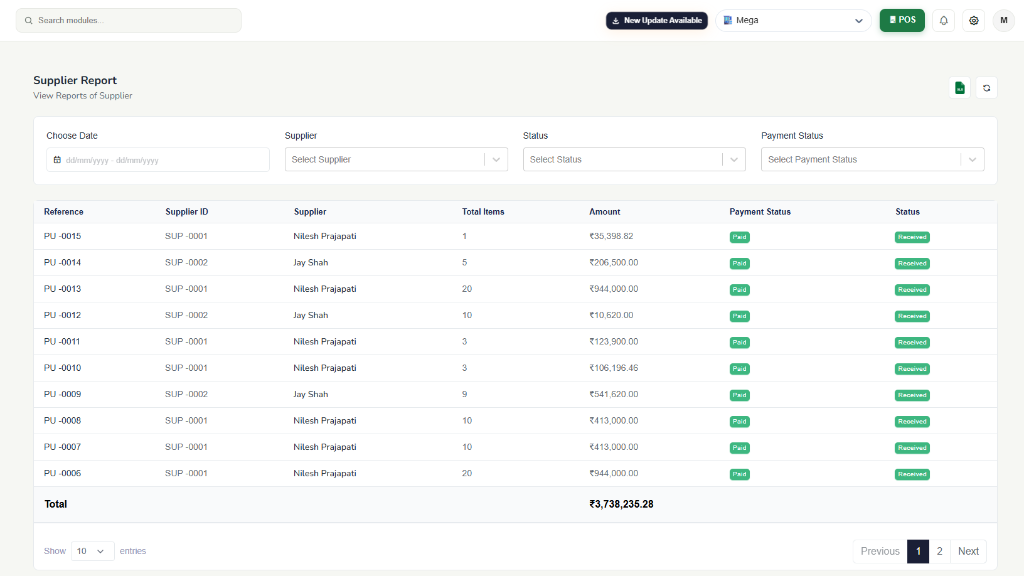Click Nilesh Prajapati in PU -0011 row

tap(325, 342)
